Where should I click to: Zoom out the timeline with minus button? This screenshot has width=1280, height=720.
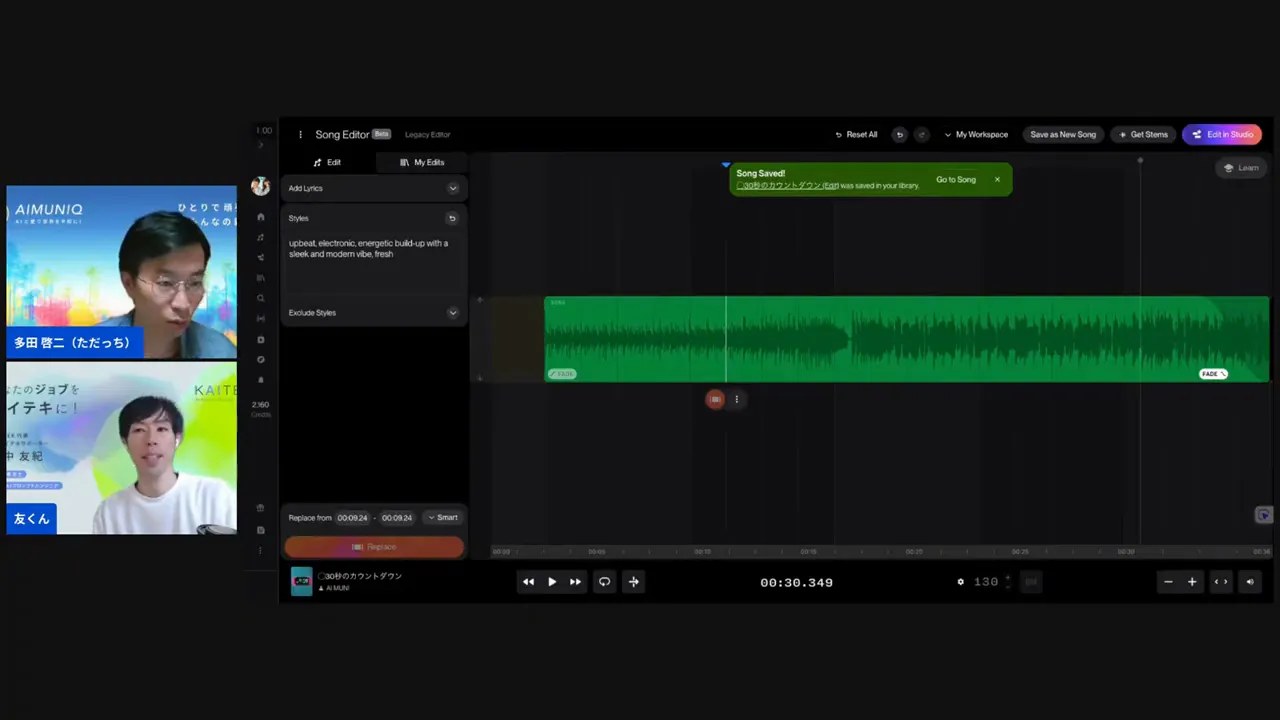[x=1168, y=582]
